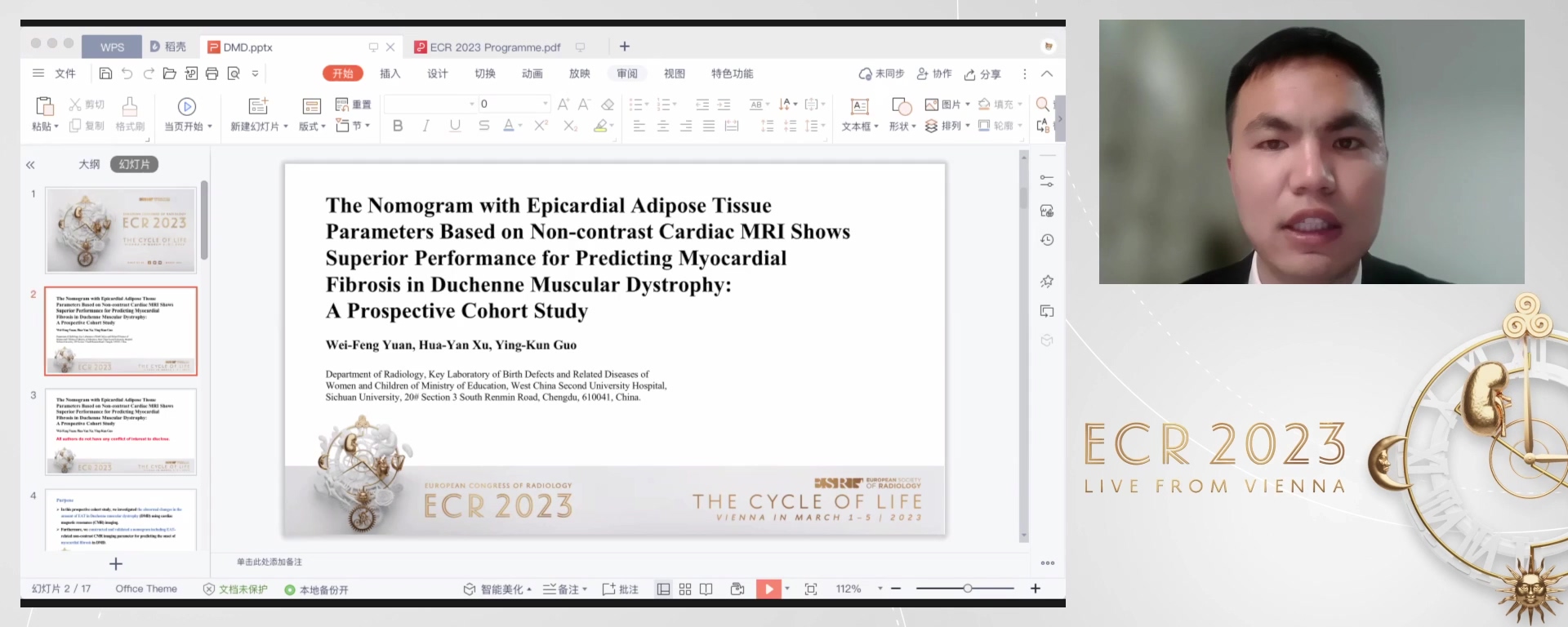
Task: Switch to slide sorter grid view icon
Action: click(x=685, y=589)
